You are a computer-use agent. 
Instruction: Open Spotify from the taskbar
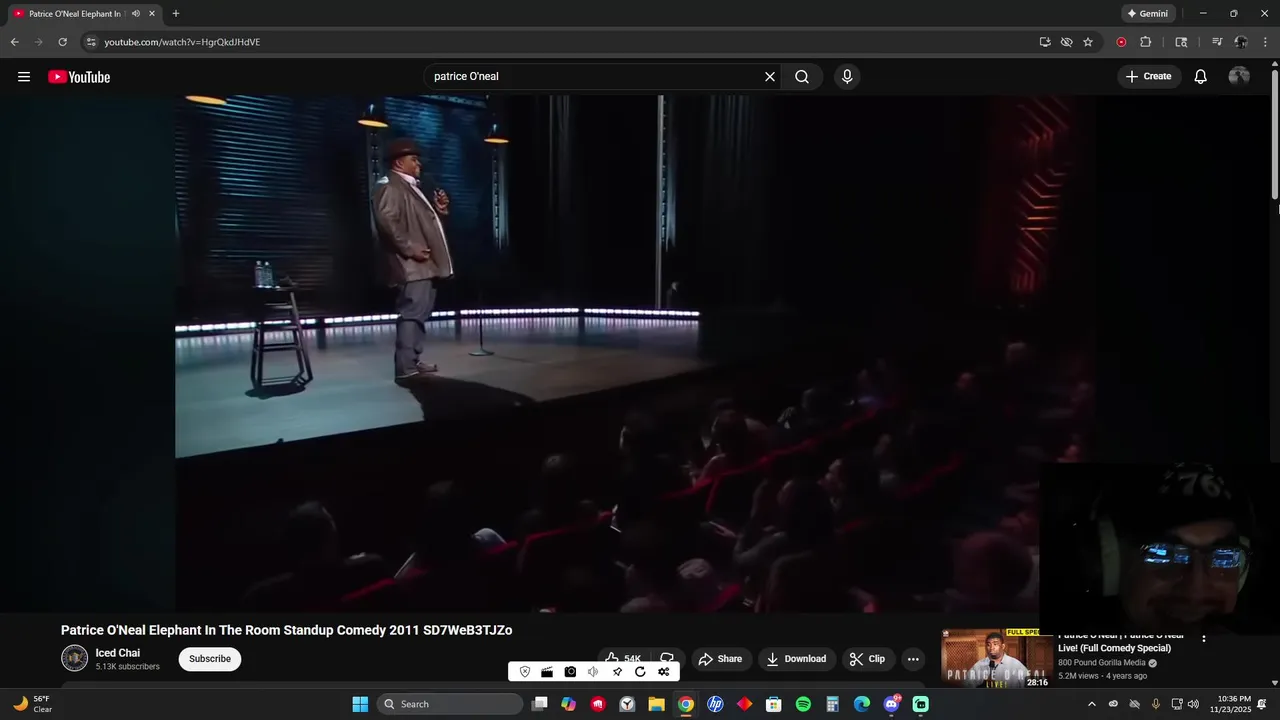(x=803, y=704)
